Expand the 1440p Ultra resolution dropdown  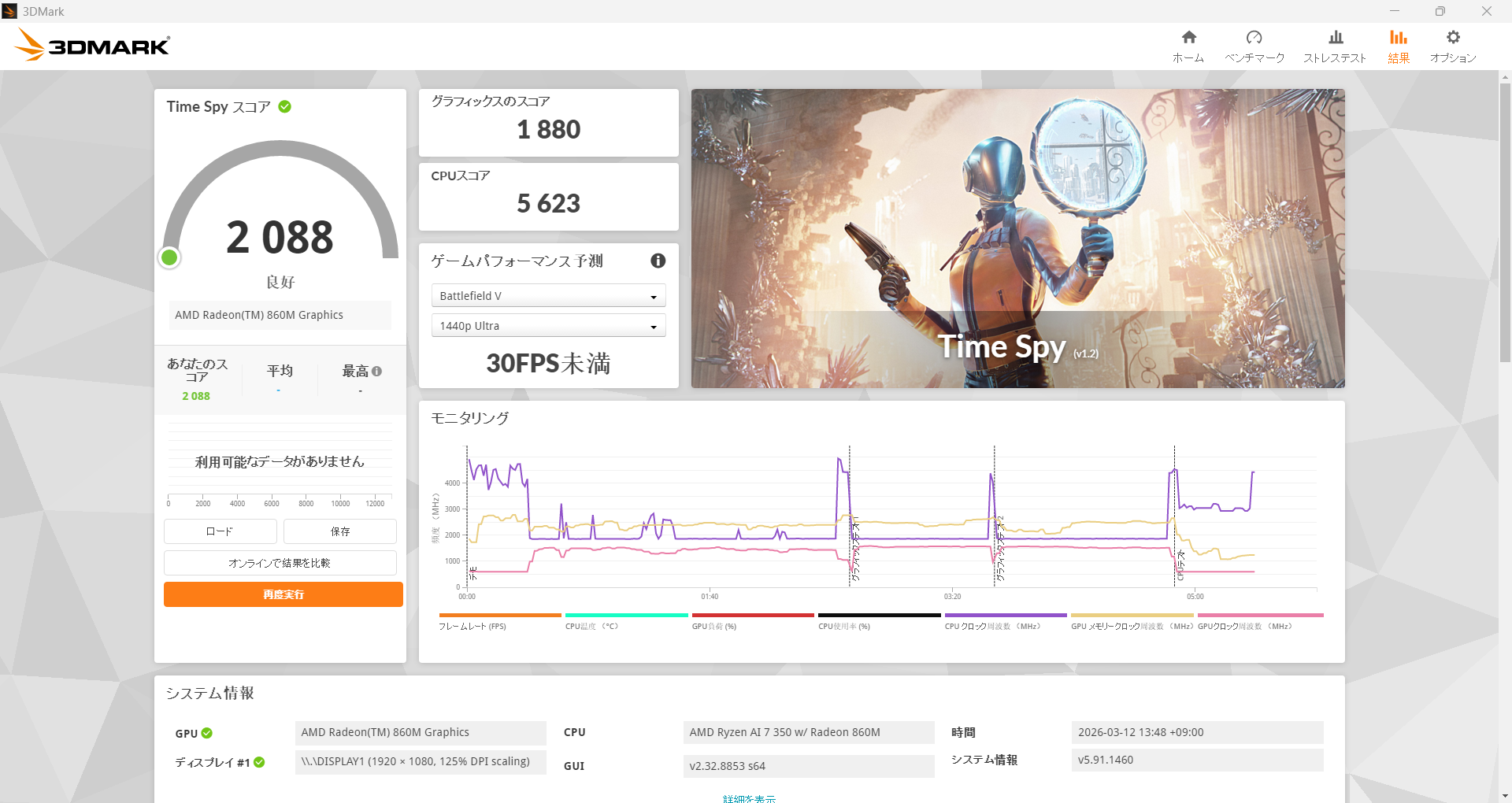tap(548, 326)
